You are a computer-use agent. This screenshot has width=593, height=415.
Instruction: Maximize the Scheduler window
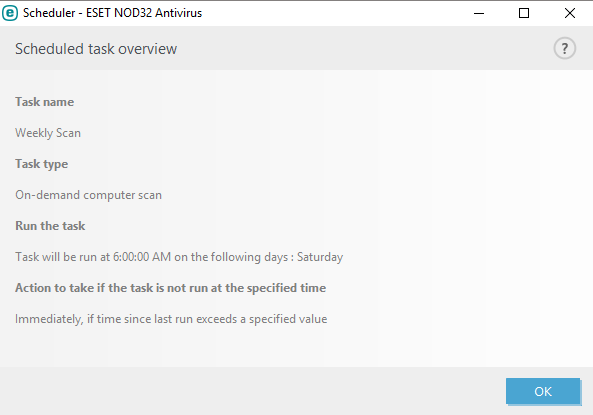coord(524,13)
